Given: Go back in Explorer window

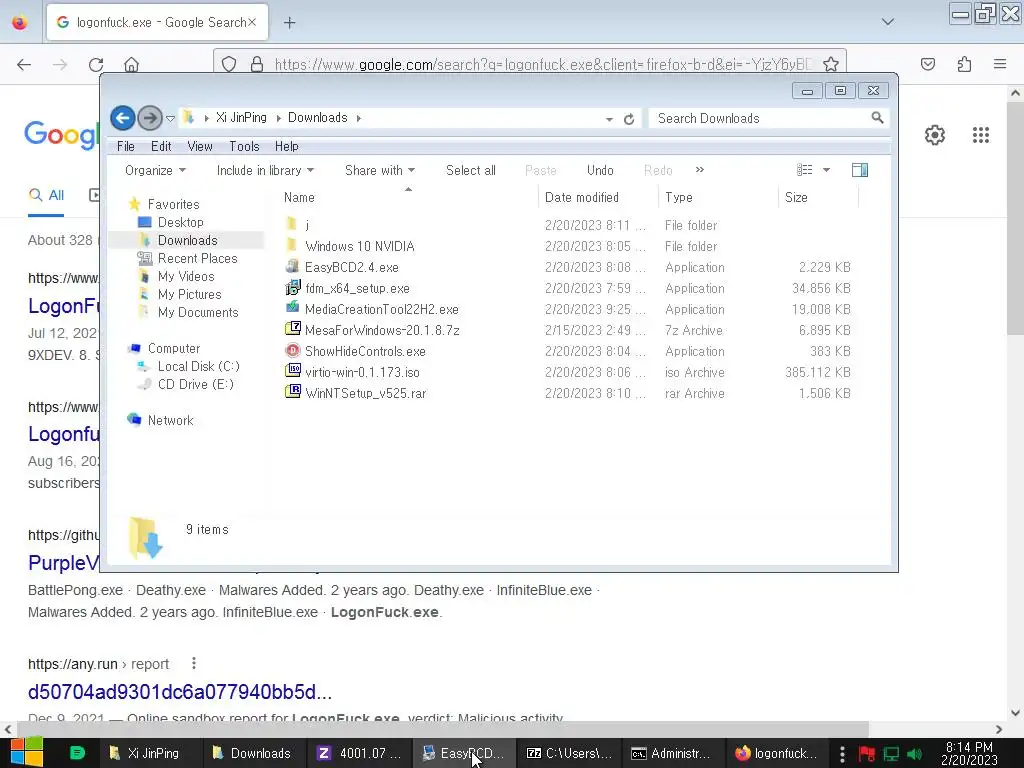Looking at the screenshot, I should tap(122, 118).
